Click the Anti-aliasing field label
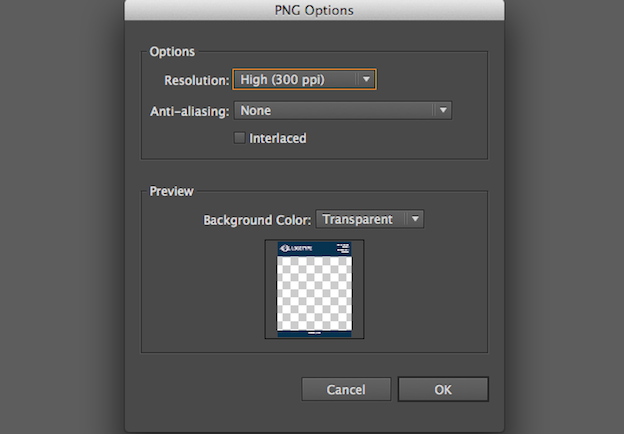This screenshot has height=434, width=624. (190, 111)
